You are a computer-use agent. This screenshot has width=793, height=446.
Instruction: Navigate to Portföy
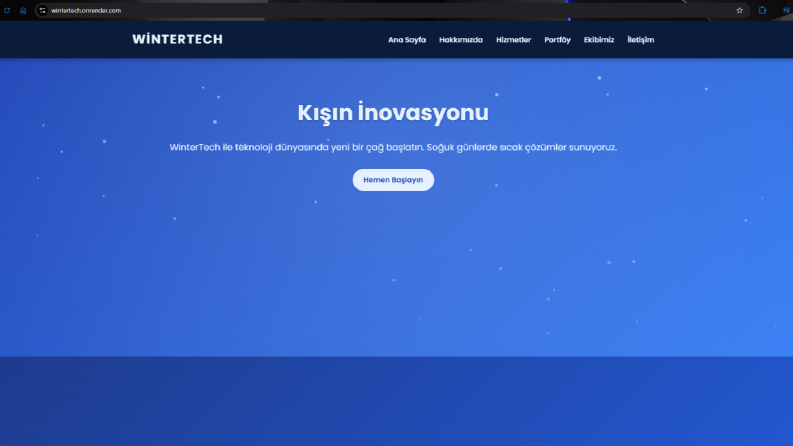pyautogui.click(x=557, y=39)
